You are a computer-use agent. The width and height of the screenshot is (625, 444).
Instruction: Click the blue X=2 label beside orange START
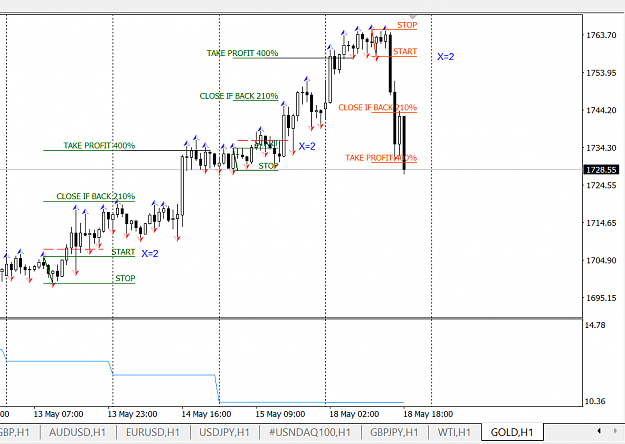point(446,57)
